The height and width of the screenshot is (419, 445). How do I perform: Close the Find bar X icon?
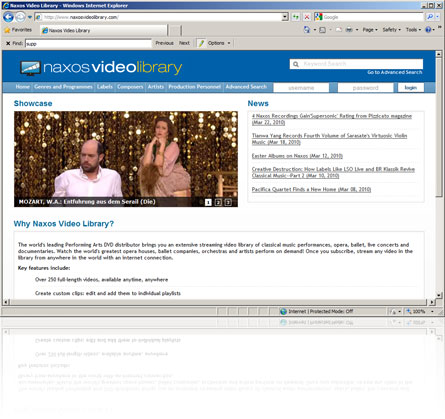[x=8, y=43]
